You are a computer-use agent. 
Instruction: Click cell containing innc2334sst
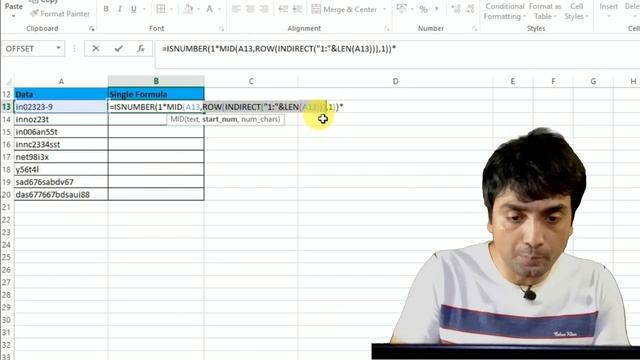(61, 144)
